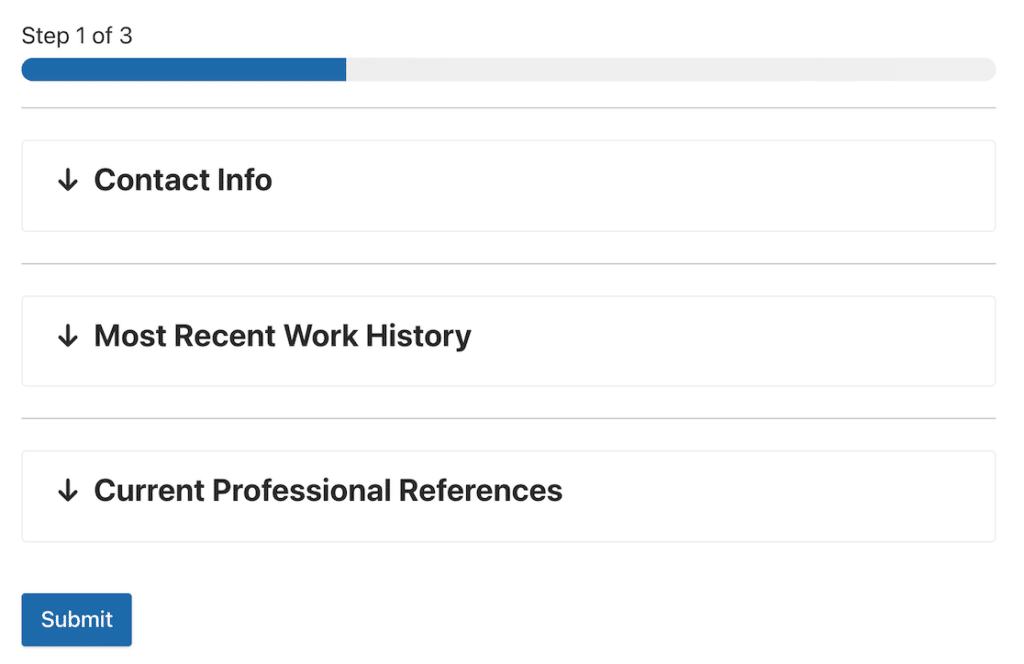
Task: Click the divider line above Contact Info
Action: click(508, 107)
